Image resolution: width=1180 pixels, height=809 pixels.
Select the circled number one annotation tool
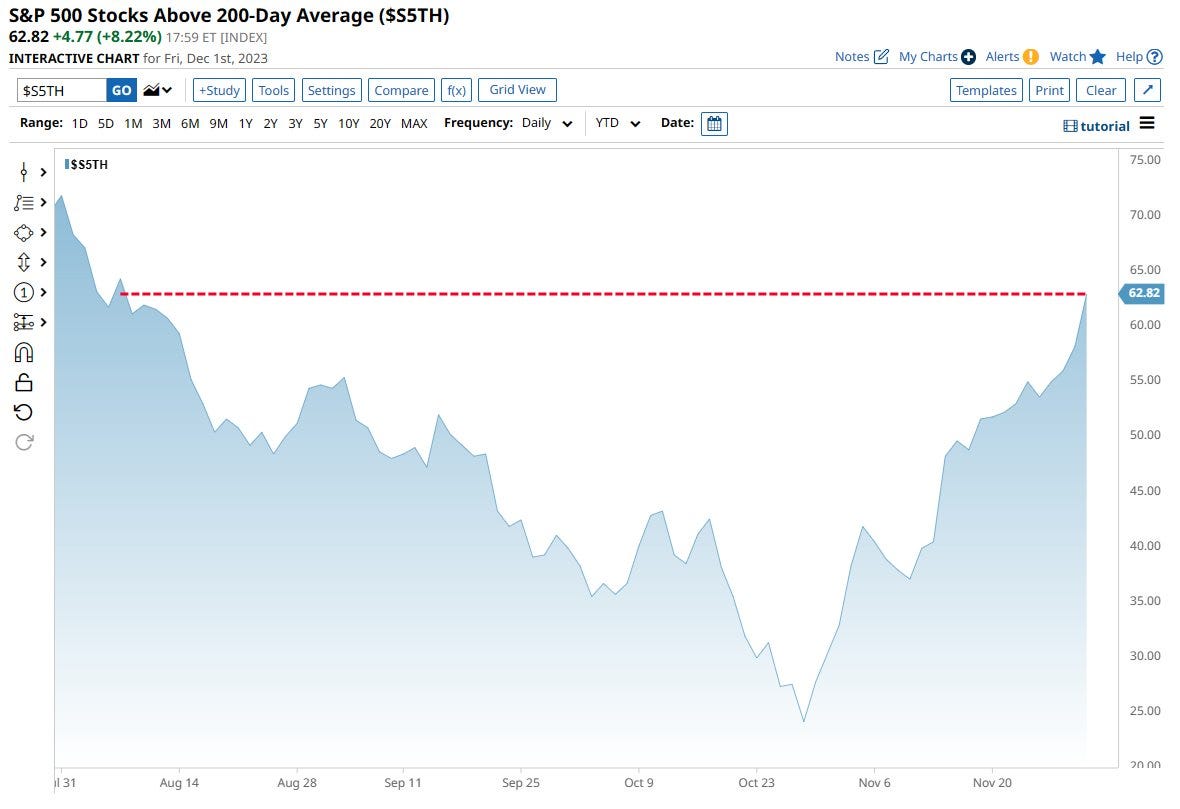click(x=24, y=292)
